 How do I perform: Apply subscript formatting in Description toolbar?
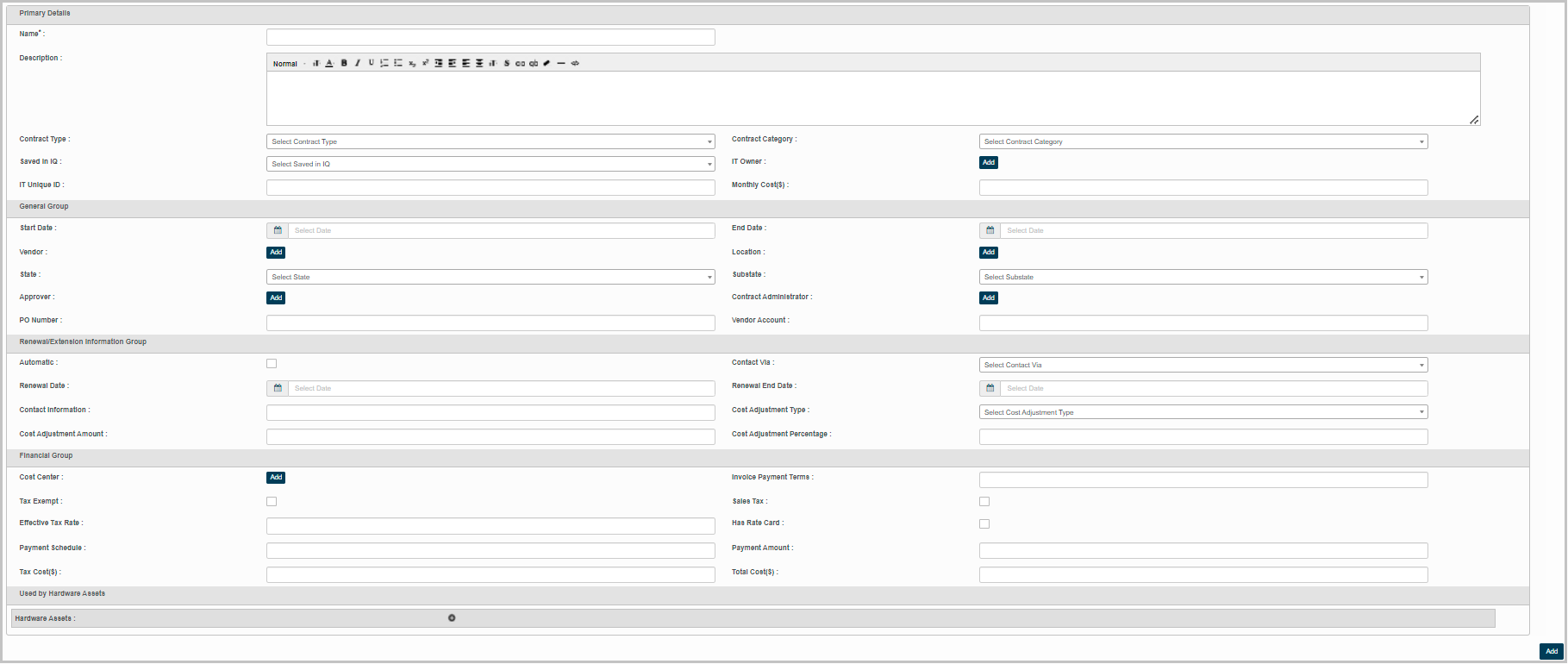click(412, 63)
